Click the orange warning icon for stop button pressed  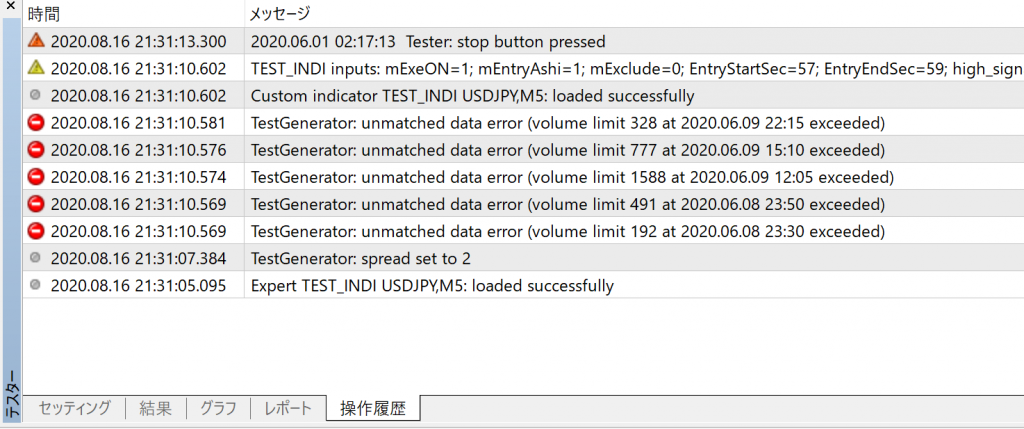[37, 41]
